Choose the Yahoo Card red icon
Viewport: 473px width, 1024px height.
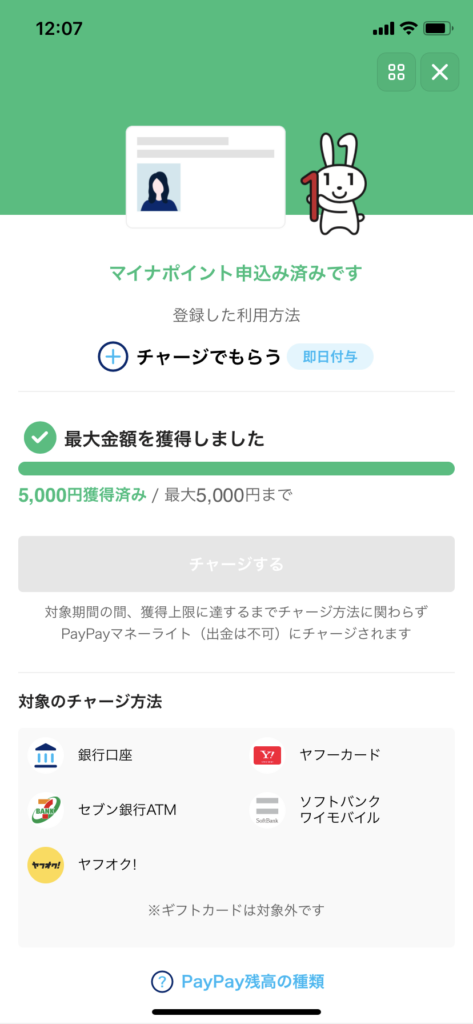[x=269, y=756]
